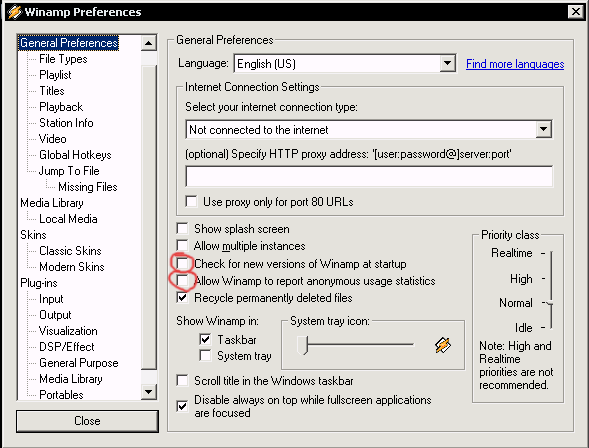Open Input plug-ins page
This screenshot has height=448, width=589.
coord(51,299)
